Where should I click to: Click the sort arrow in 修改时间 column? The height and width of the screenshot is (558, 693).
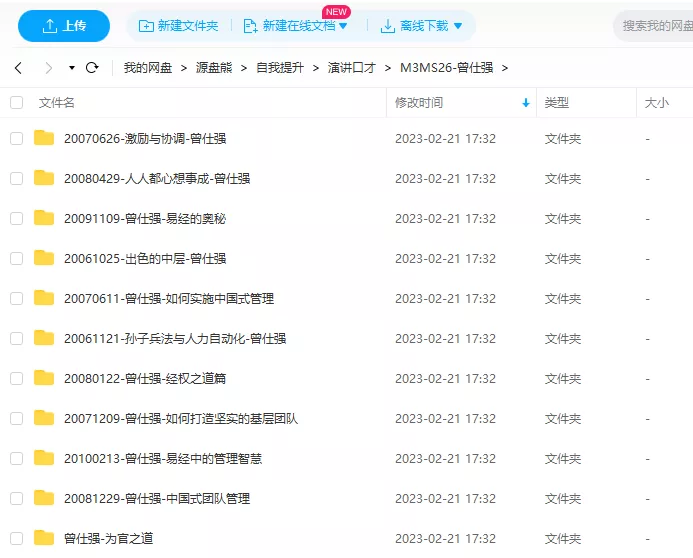pyautogui.click(x=526, y=103)
